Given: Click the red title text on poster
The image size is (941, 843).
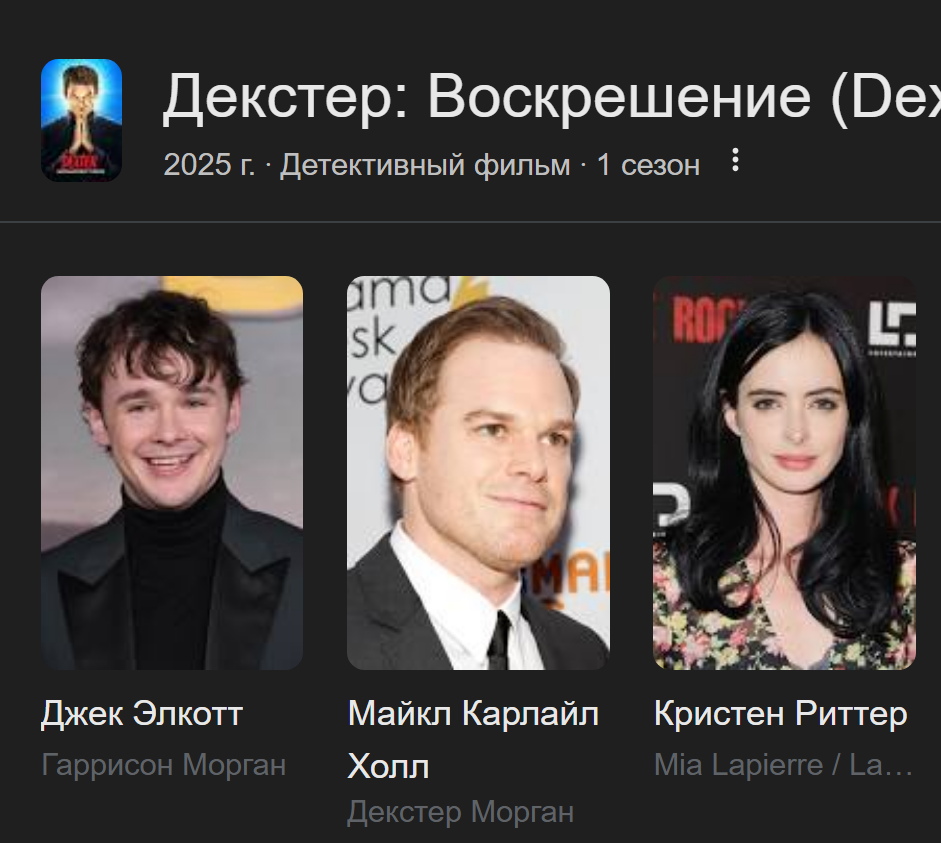Looking at the screenshot, I should 80,161.
